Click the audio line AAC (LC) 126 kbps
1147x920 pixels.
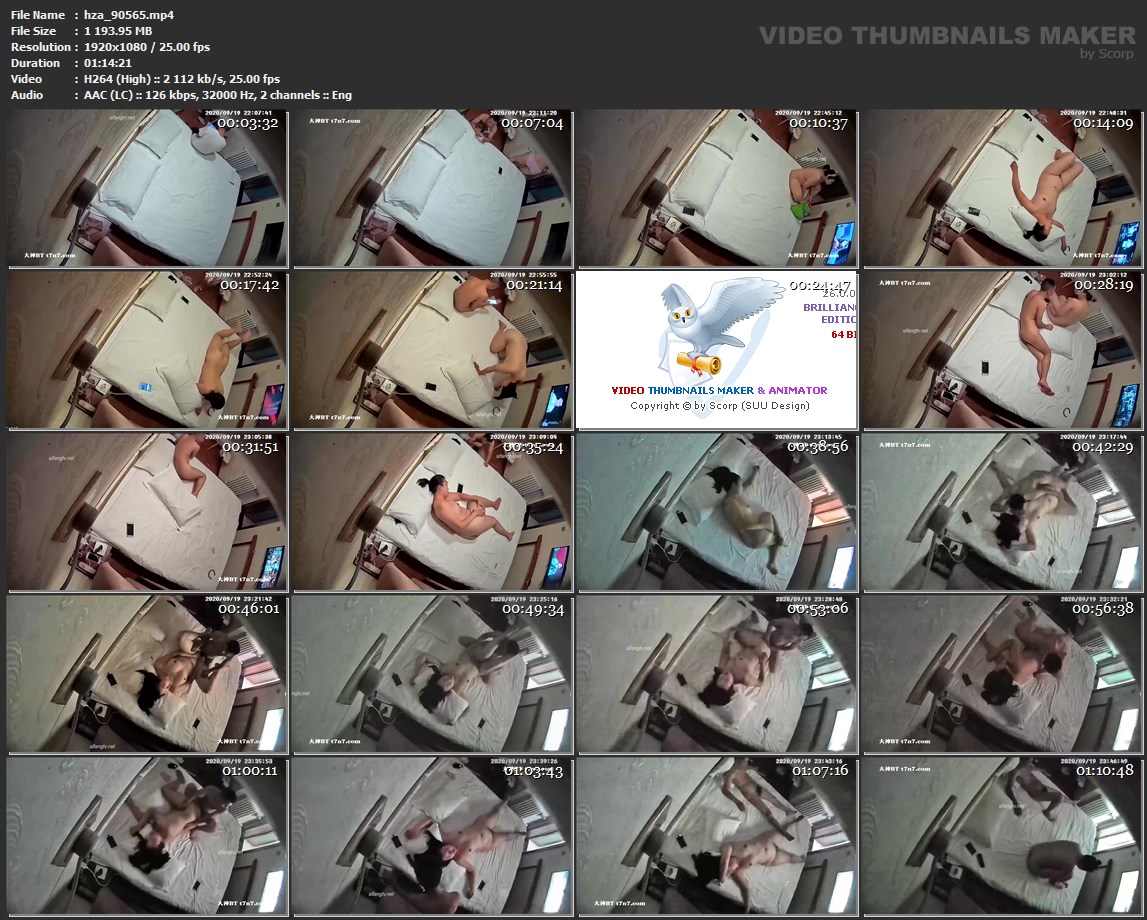point(217,95)
